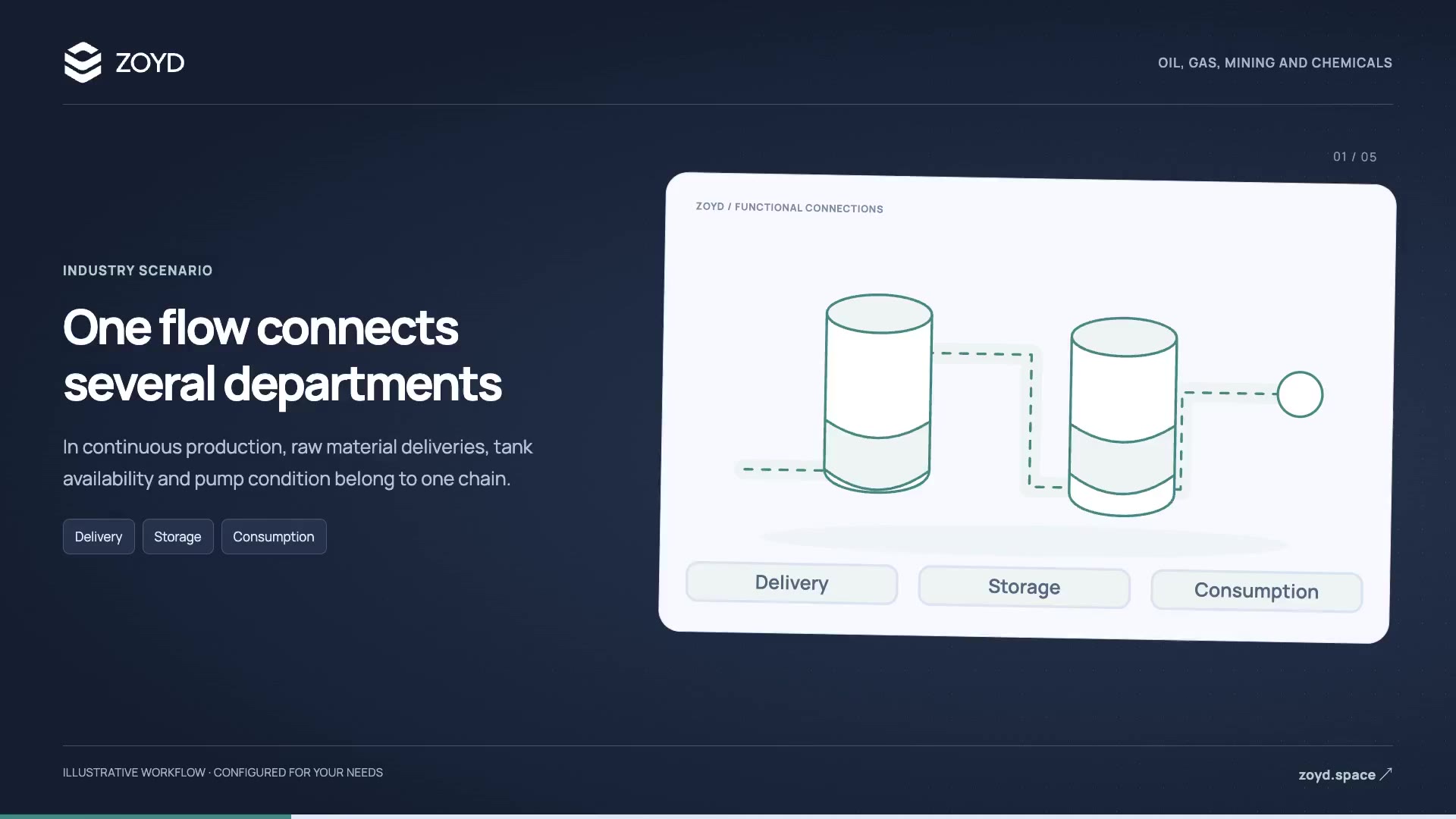Select the second tank cylinder illustration
1456x819 pixels.
(1123, 417)
